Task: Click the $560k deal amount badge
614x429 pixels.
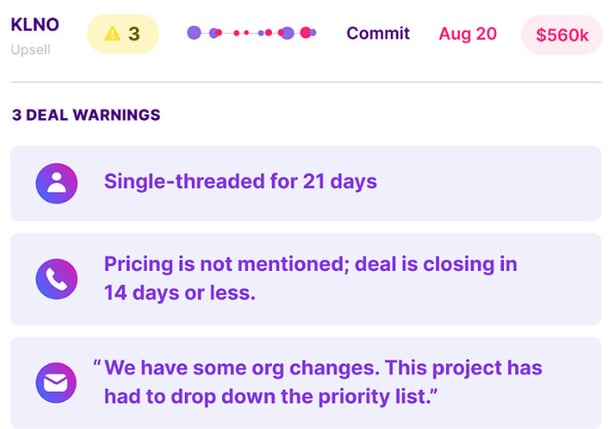Action: point(562,35)
